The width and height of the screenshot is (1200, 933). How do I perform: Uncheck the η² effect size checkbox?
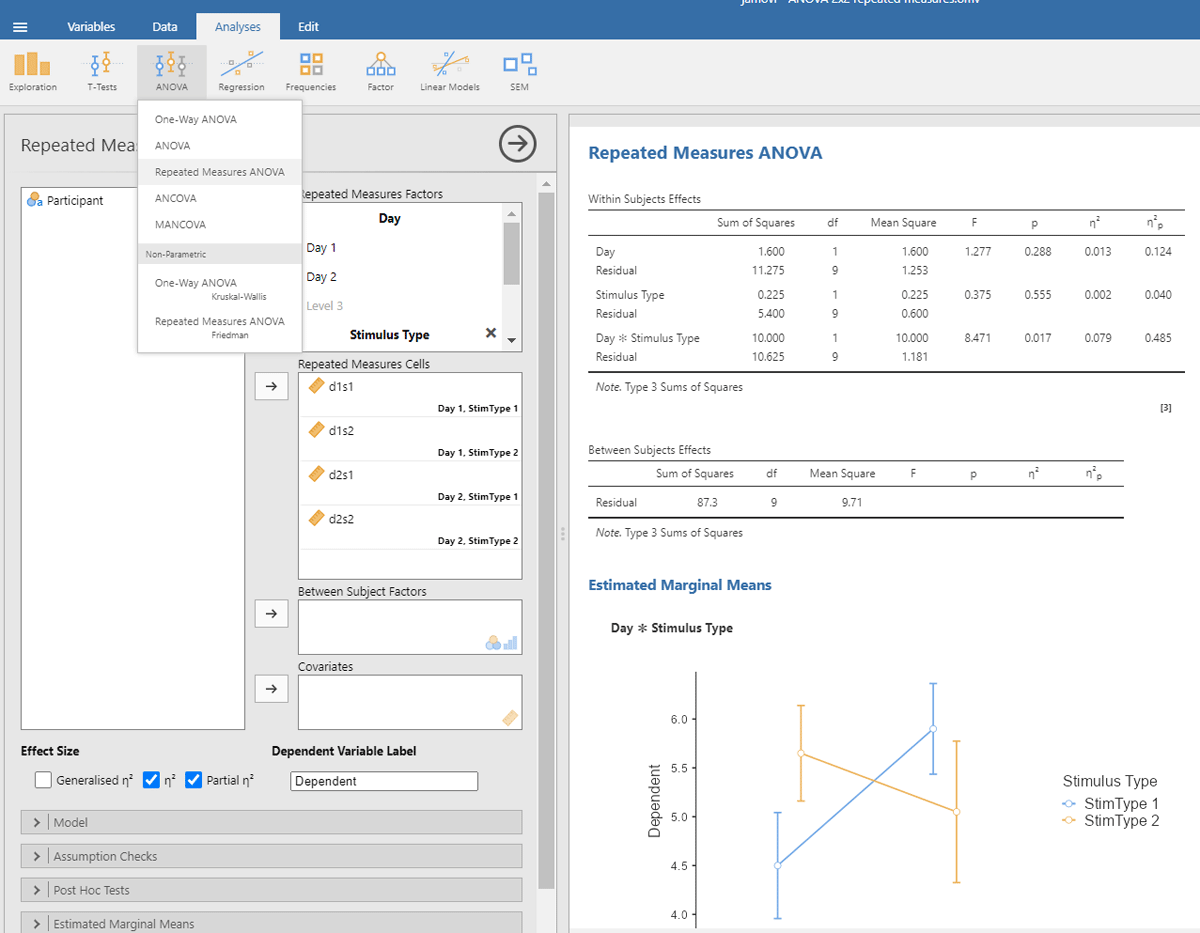[x=152, y=780]
